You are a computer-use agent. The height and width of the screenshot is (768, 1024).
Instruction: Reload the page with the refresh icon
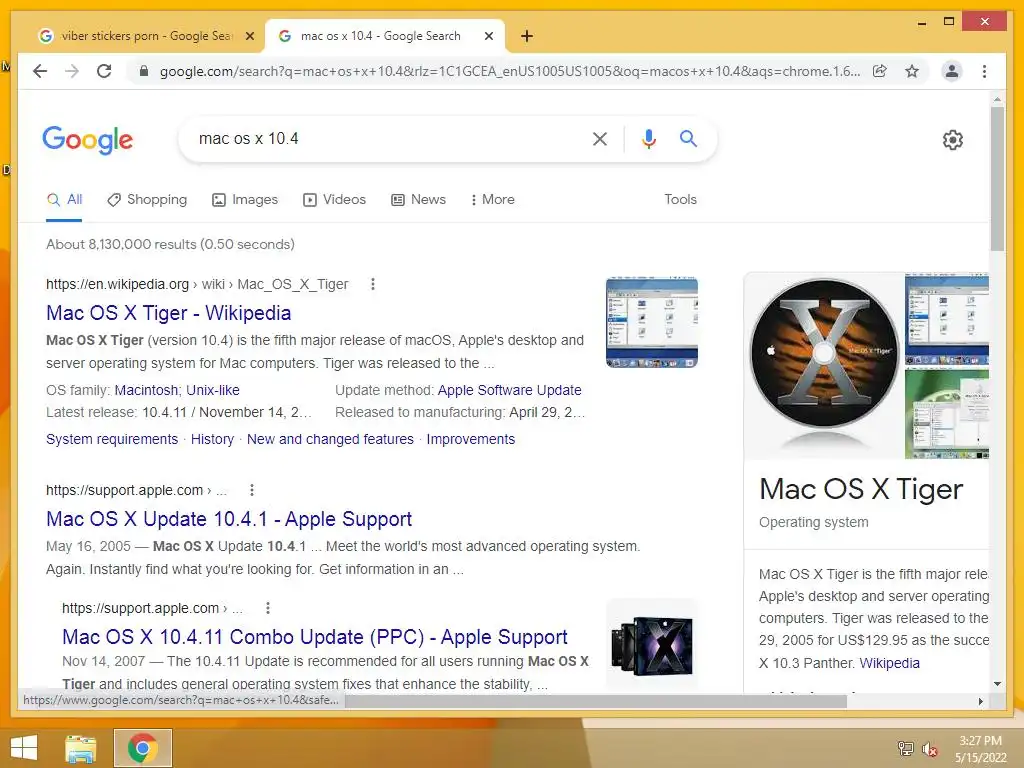104,71
